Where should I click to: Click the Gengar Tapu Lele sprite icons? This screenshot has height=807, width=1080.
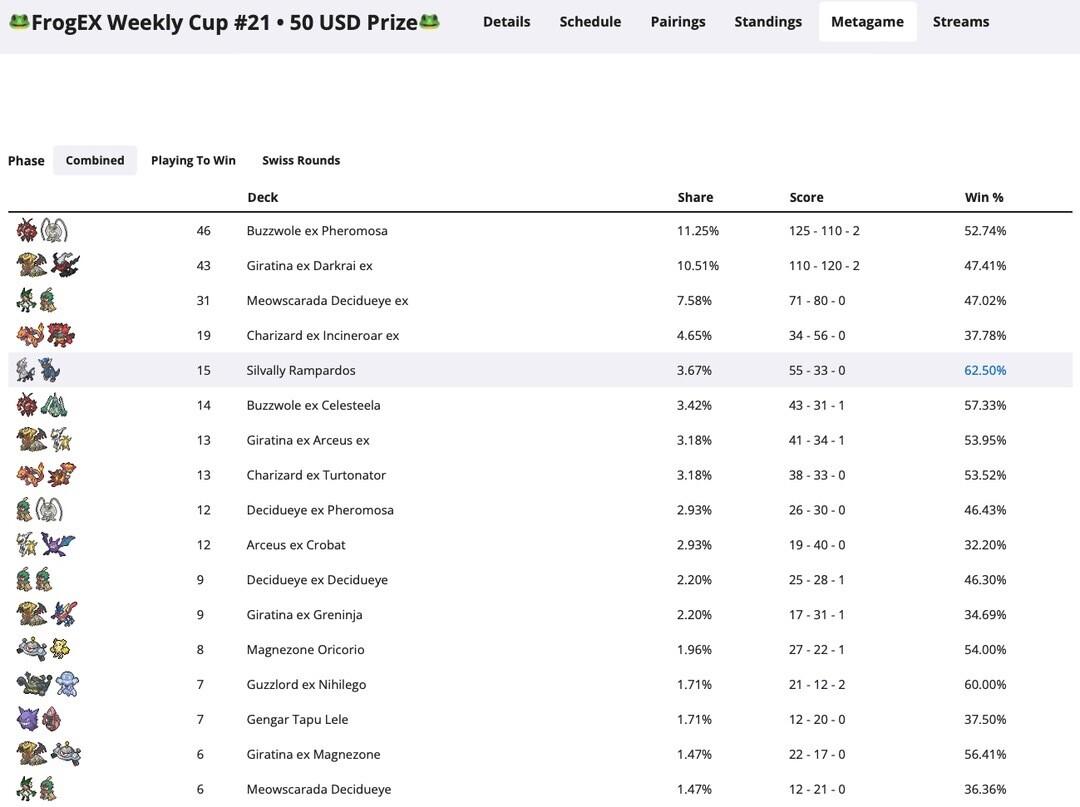40,720
